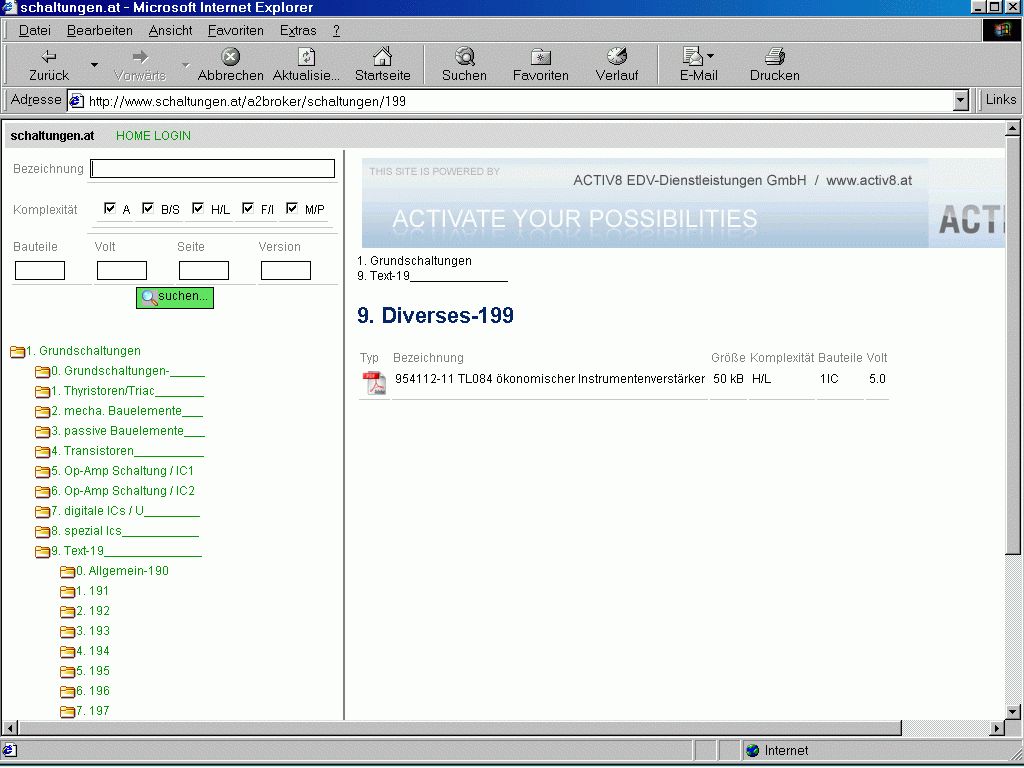Click folder icon next to 6. 196
This screenshot has height=768, width=1024.
click(x=67, y=692)
